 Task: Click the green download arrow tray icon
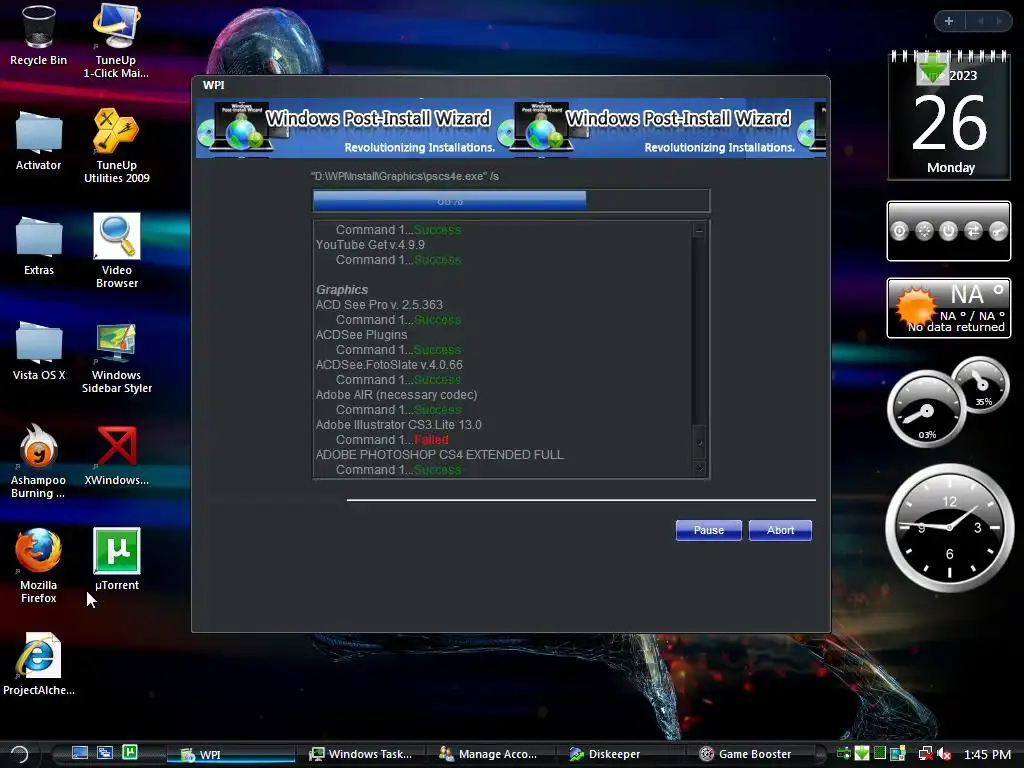[x=862, y=754]
